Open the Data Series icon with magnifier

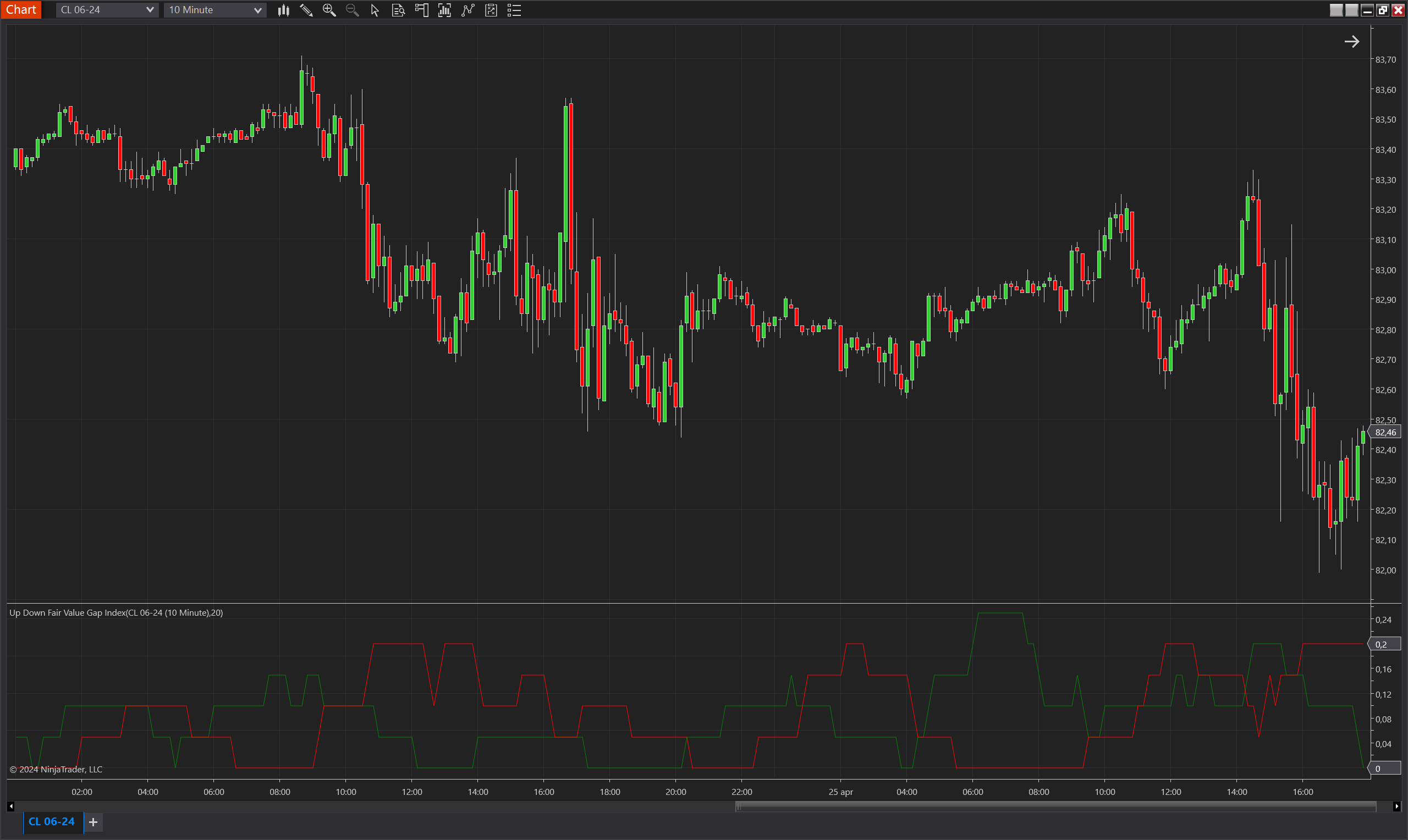[398, 10]
